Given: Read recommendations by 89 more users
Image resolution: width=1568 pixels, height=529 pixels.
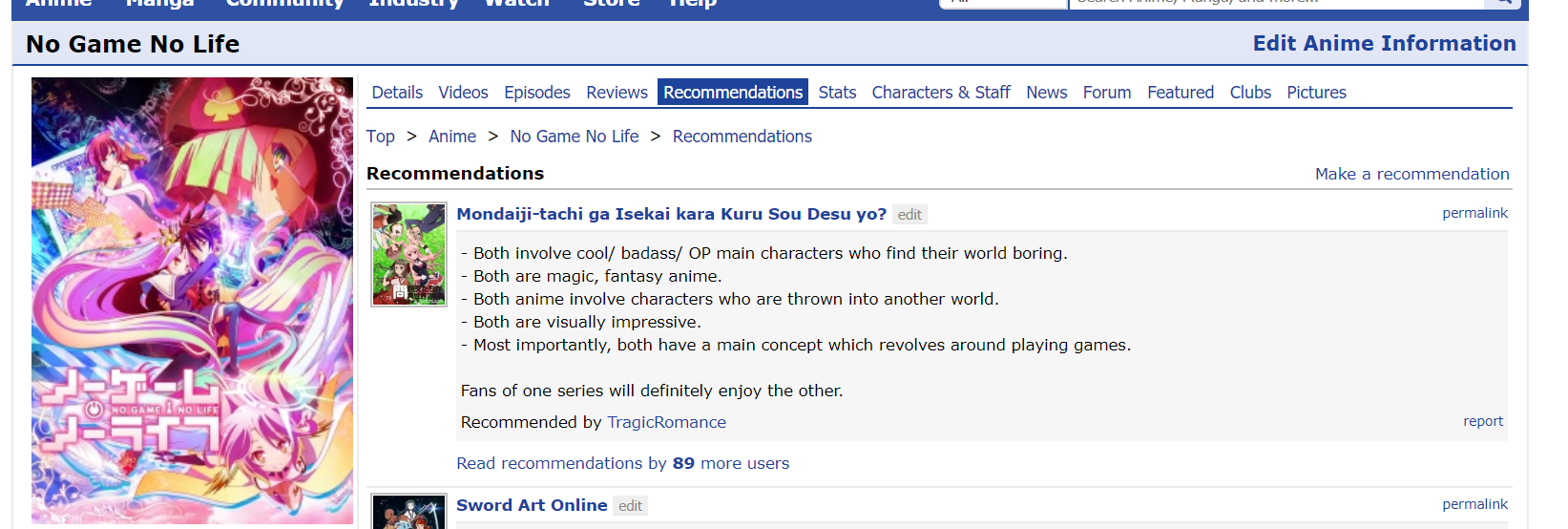Looking at the screenshot, I should 622,463.
